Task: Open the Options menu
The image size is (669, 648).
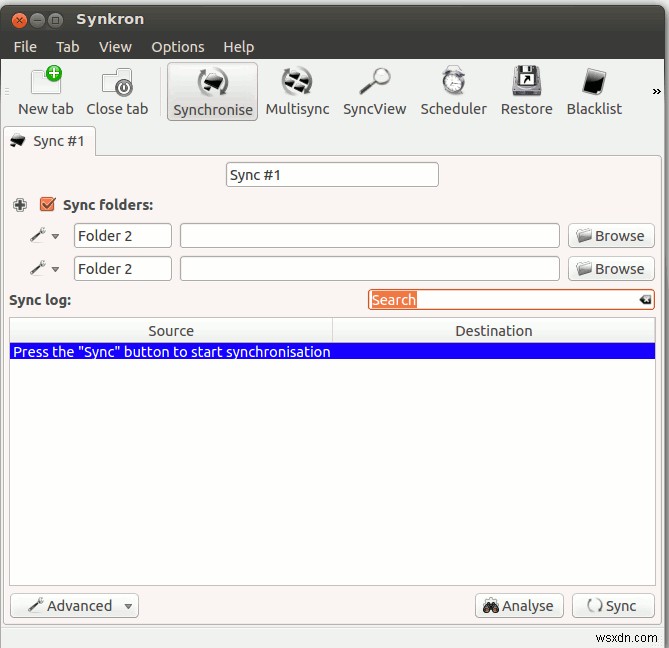Action: pos(177,47)
